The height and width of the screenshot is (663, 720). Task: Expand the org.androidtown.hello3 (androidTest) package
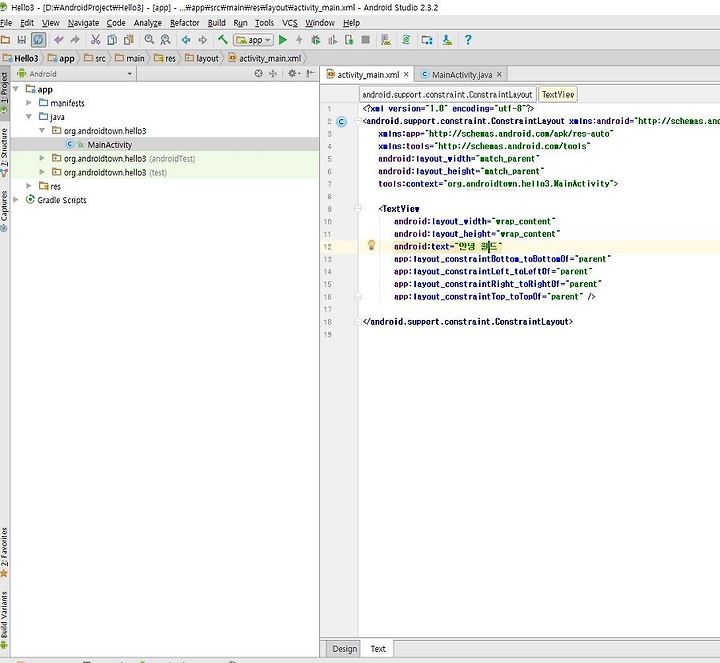click(42, 158)
